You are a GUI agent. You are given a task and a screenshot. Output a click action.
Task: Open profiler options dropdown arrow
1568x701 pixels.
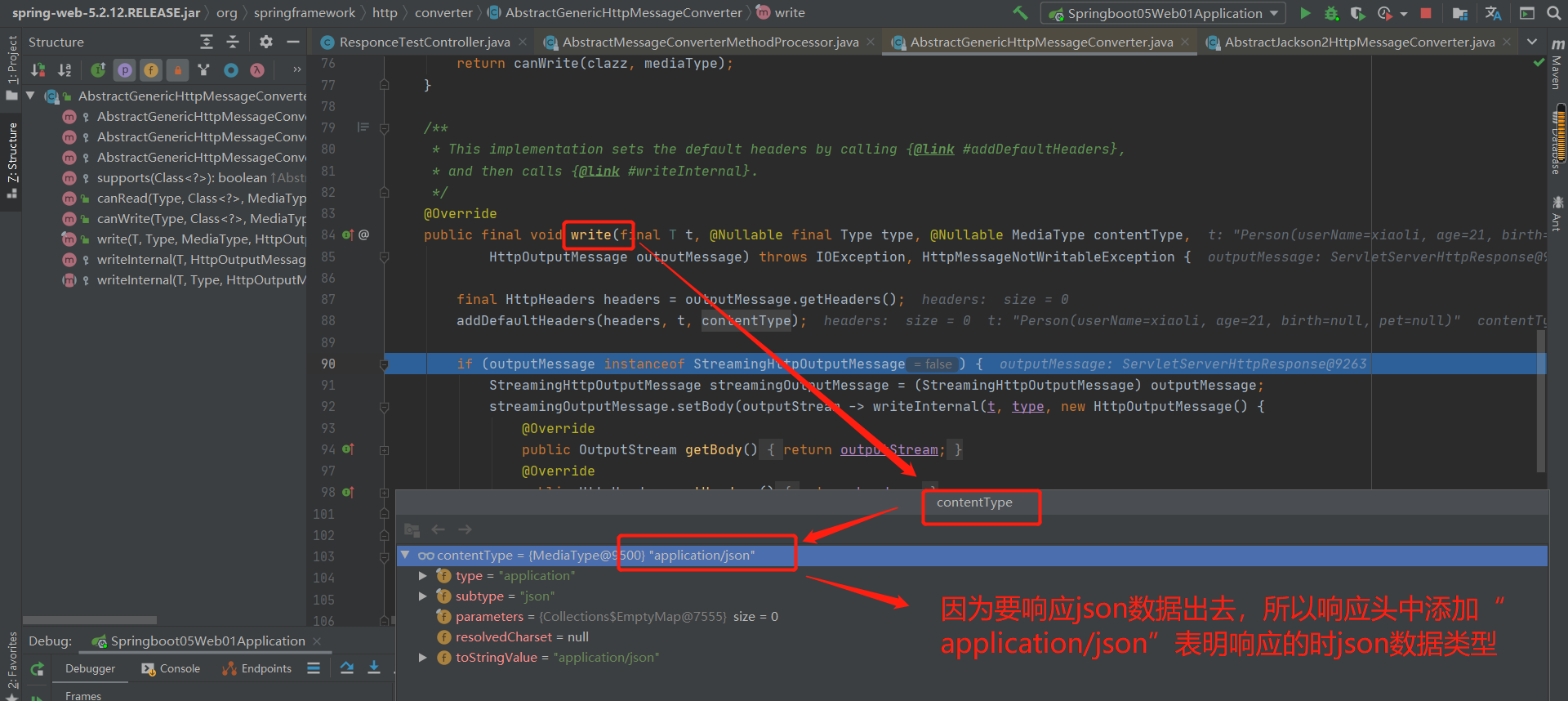1404,14
